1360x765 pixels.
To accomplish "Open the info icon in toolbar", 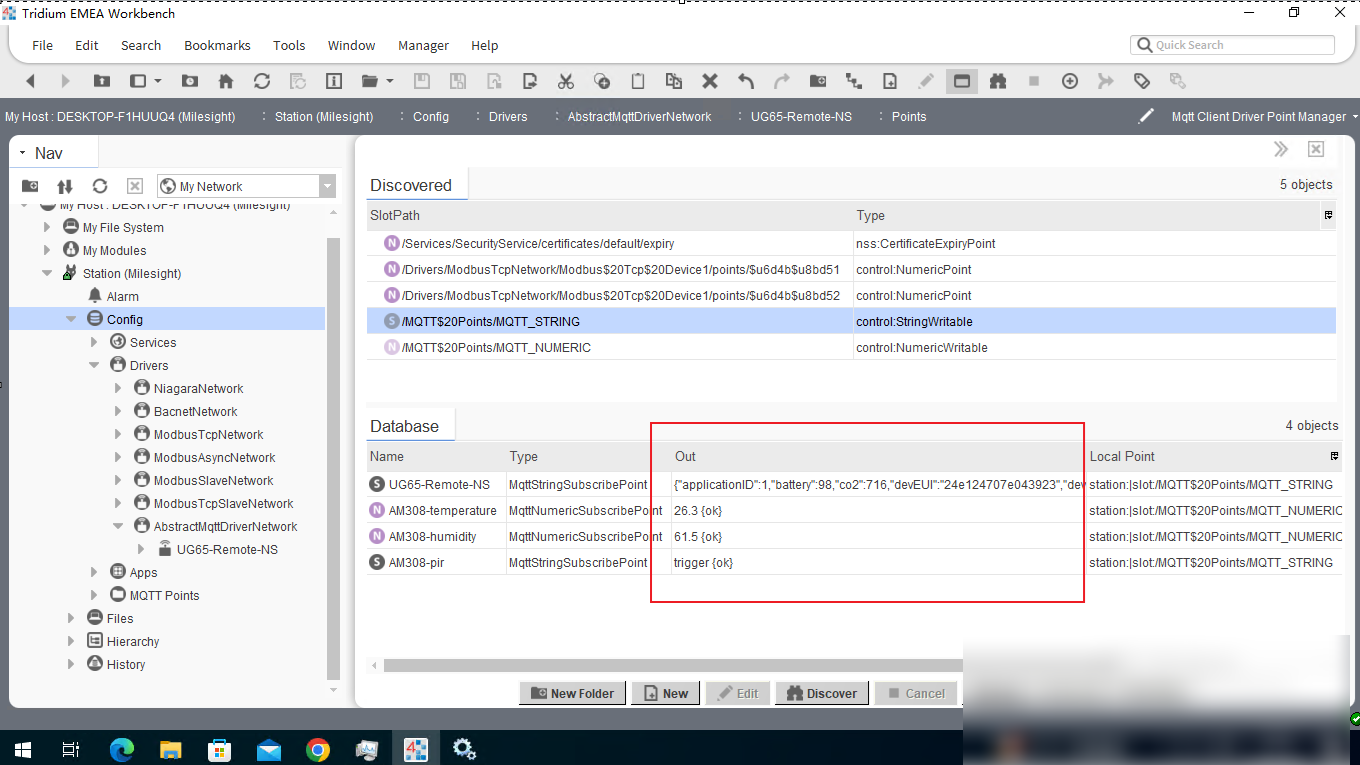I will (x=334, y=81).
